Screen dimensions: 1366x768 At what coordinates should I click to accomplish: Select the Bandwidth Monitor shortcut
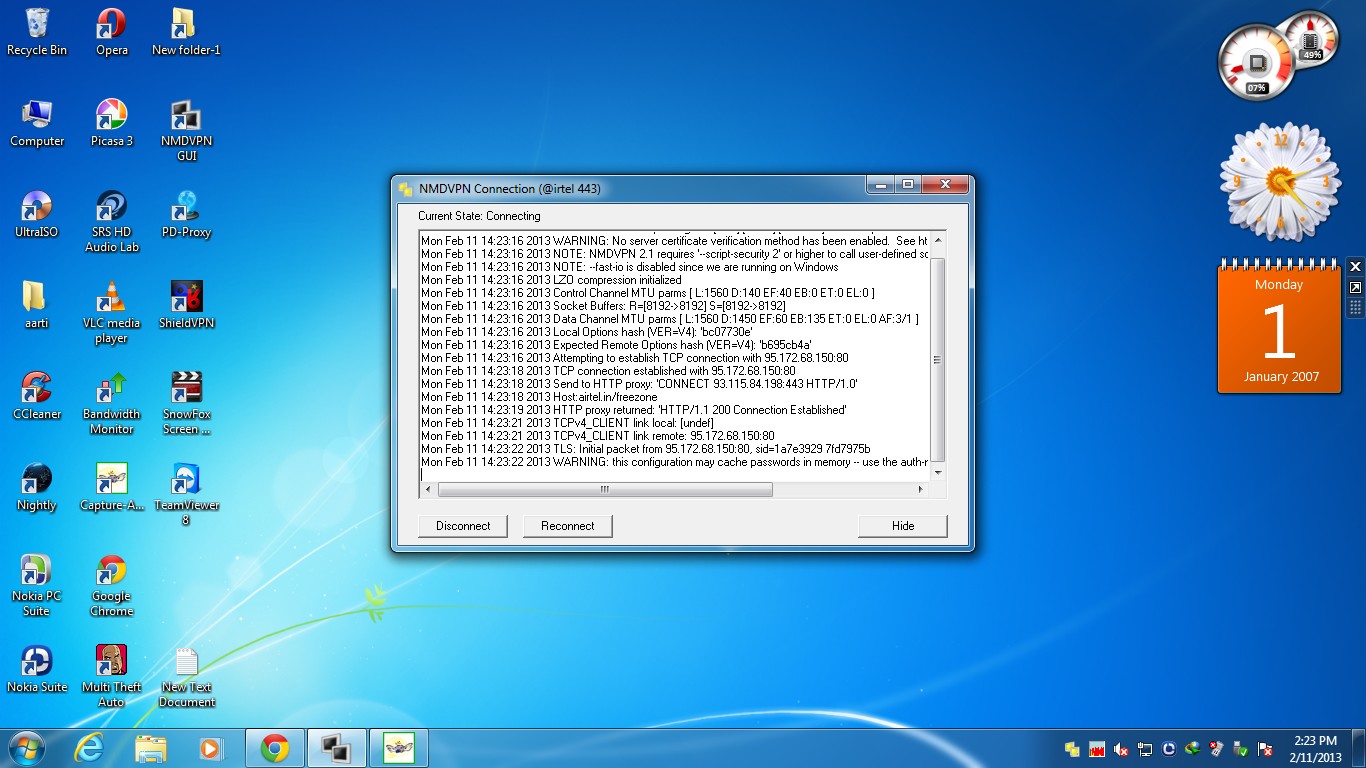(x=111, y=403)
